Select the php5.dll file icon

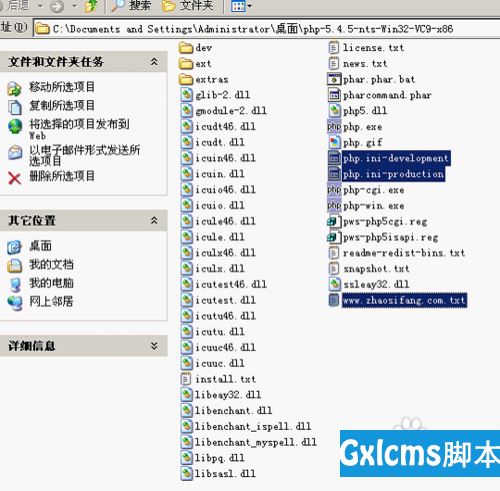pyautogui.click(x=334, y=111)
